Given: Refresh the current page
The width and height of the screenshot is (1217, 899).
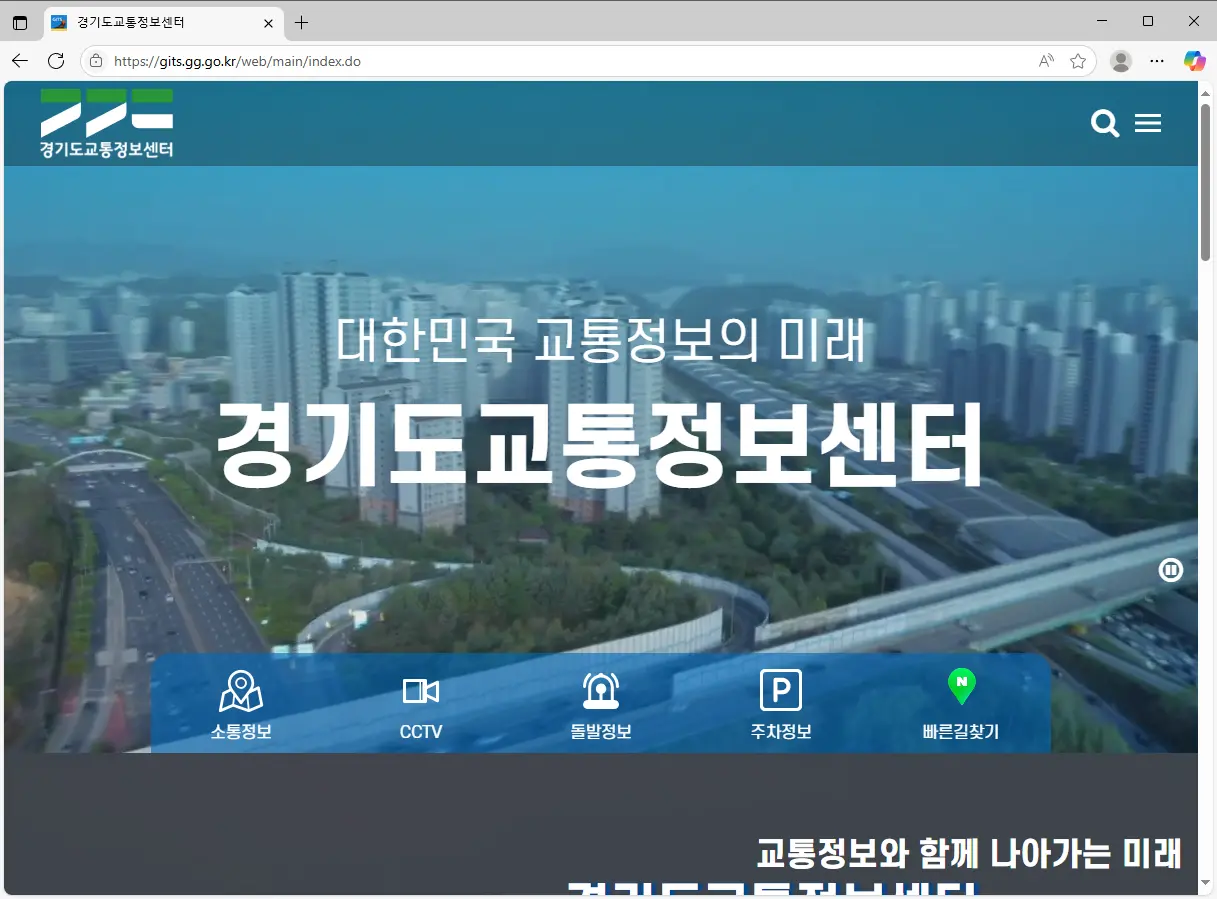Looking at the screenshot, I should [x=56, y=61].
